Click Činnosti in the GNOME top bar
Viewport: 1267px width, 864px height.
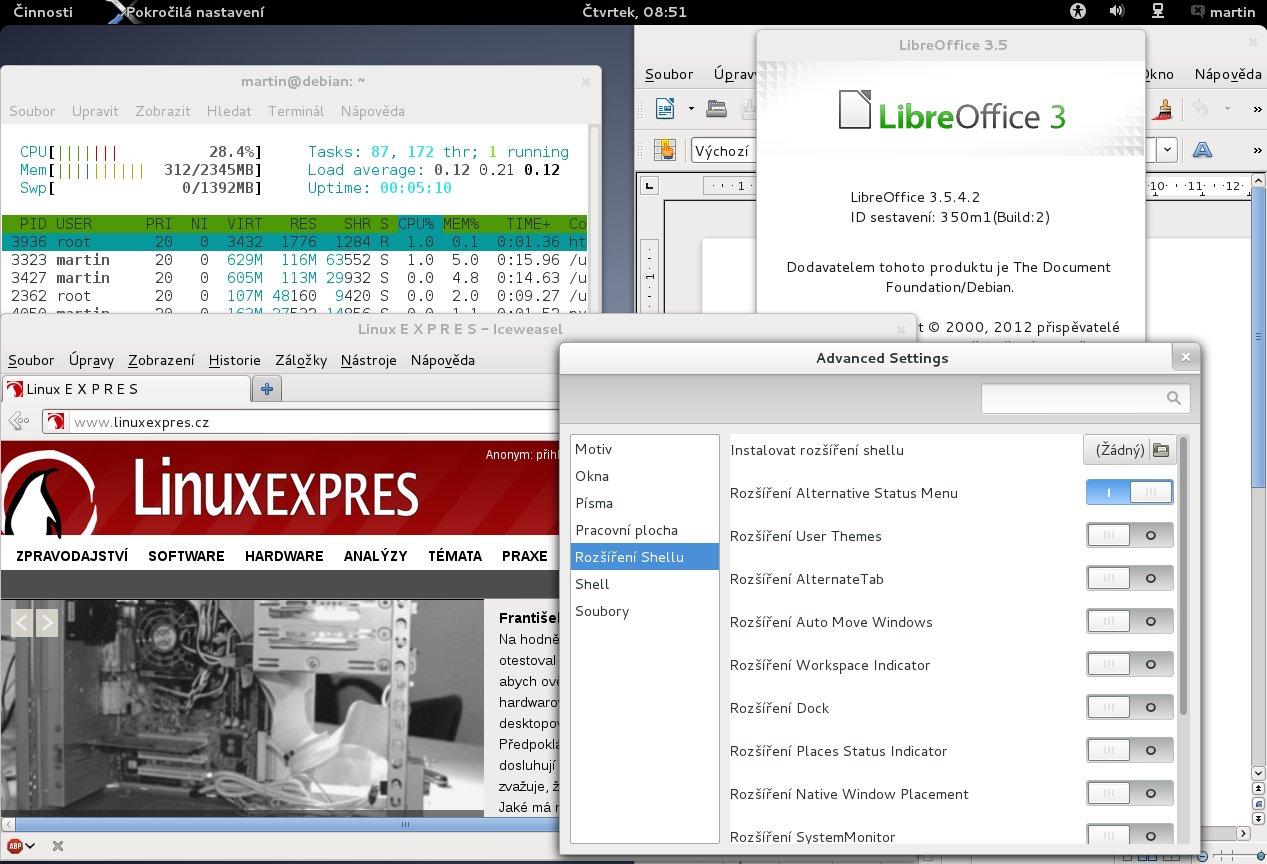pyautogui.click(x=42, y=12)
